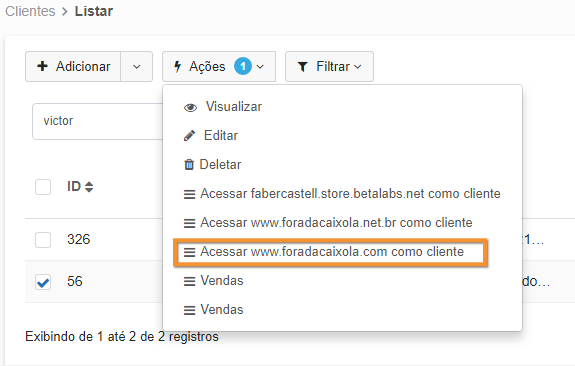
Task: Choose Acessar www.foradacaixola.net.br como cliente
Action: point(328,223)
